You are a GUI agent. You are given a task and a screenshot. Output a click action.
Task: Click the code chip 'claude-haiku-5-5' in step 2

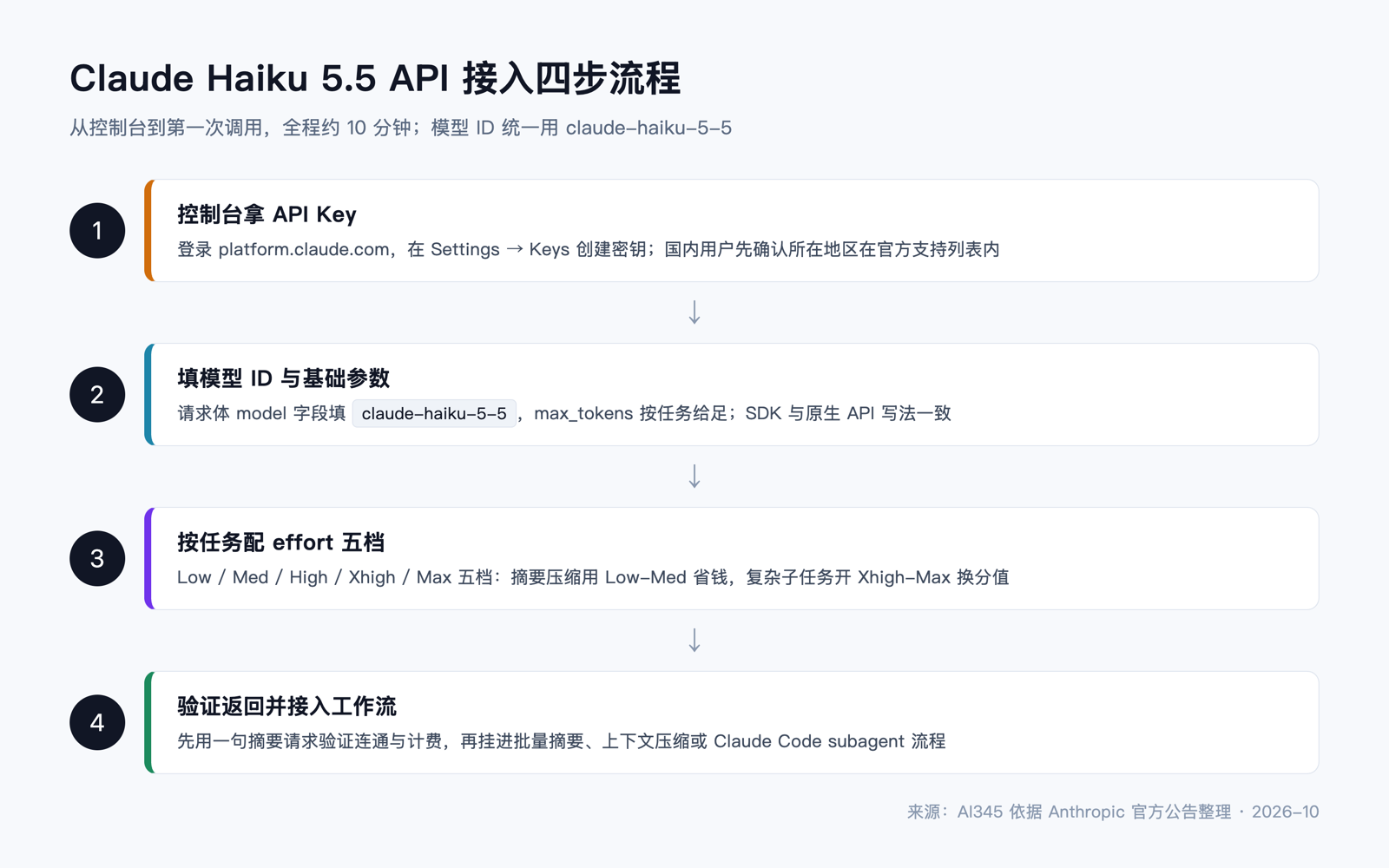434,413
